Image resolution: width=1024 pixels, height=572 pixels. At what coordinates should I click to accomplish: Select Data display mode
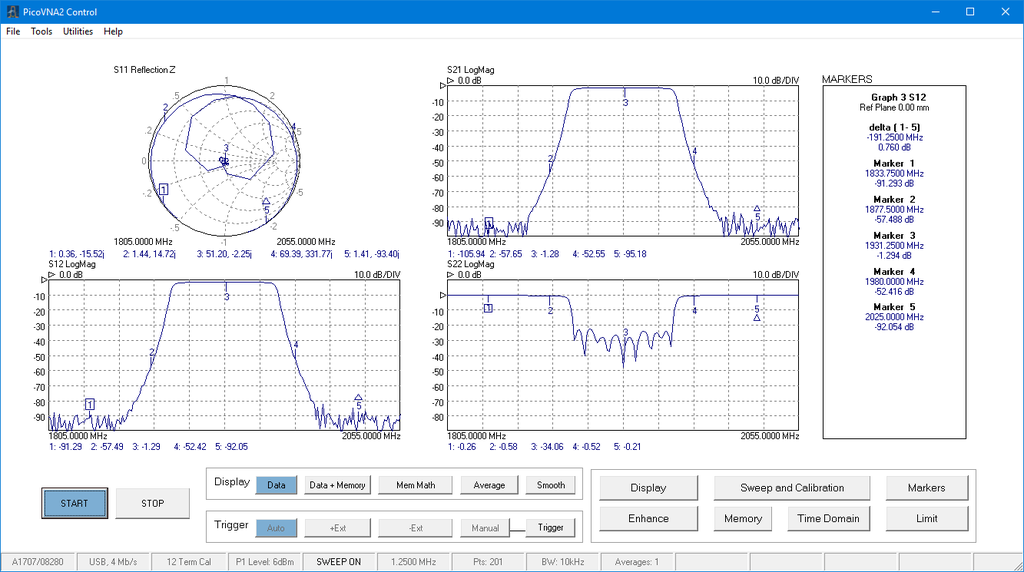point(276,485)
